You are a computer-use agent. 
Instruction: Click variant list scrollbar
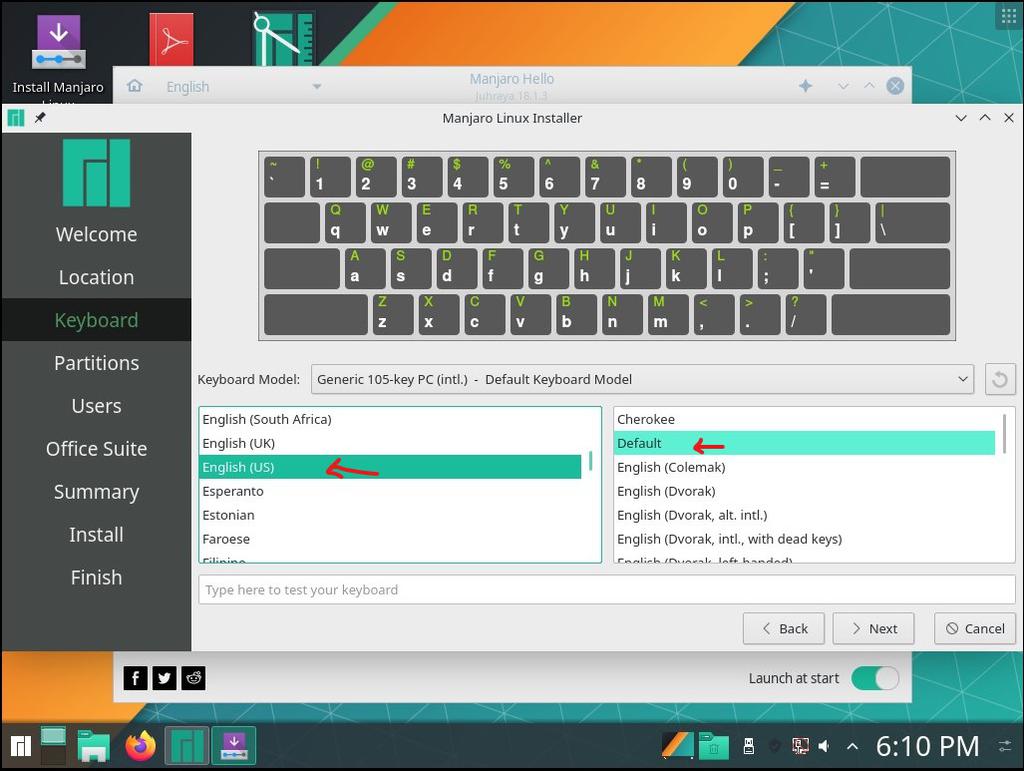(1004, 432)
